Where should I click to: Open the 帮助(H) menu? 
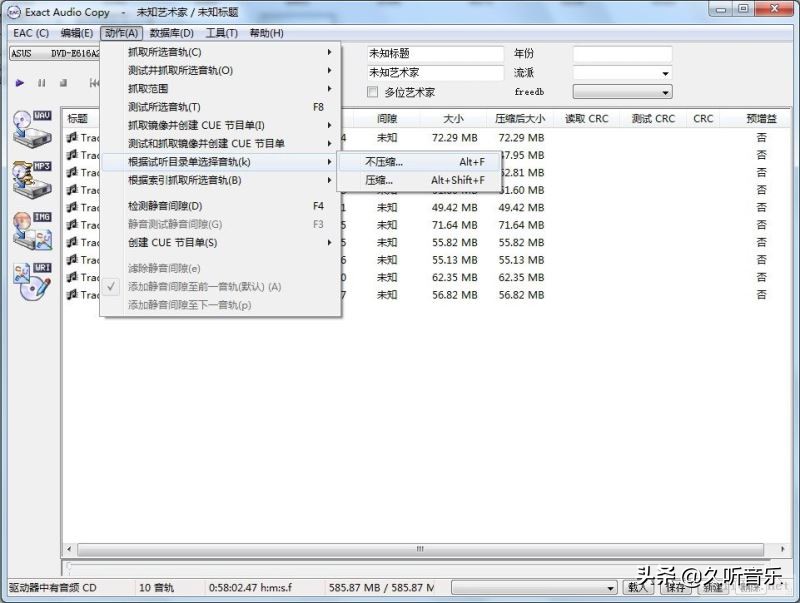tap(266, 33)
